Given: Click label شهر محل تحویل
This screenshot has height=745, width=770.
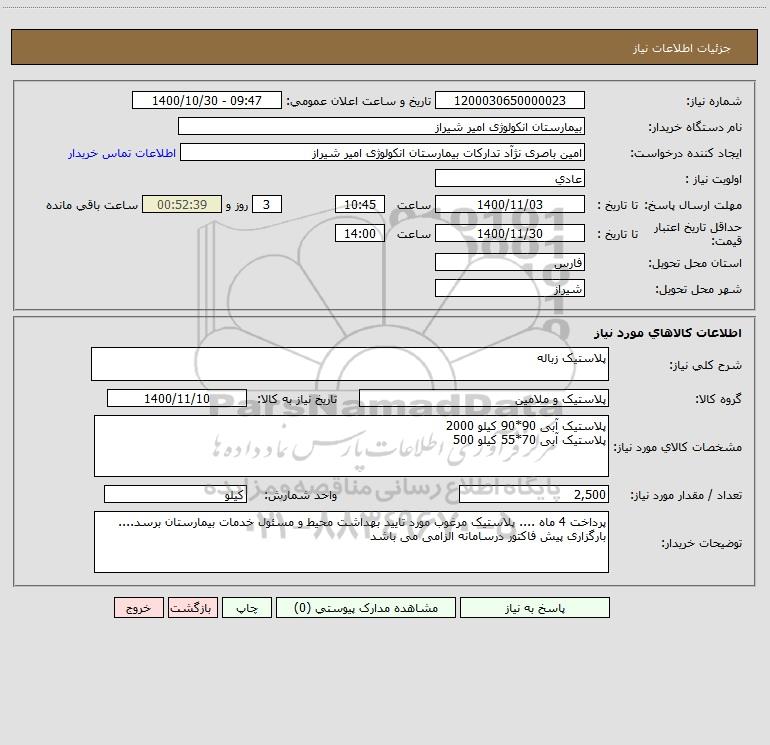Looking at the screenshot, I should tap(698, 290).
